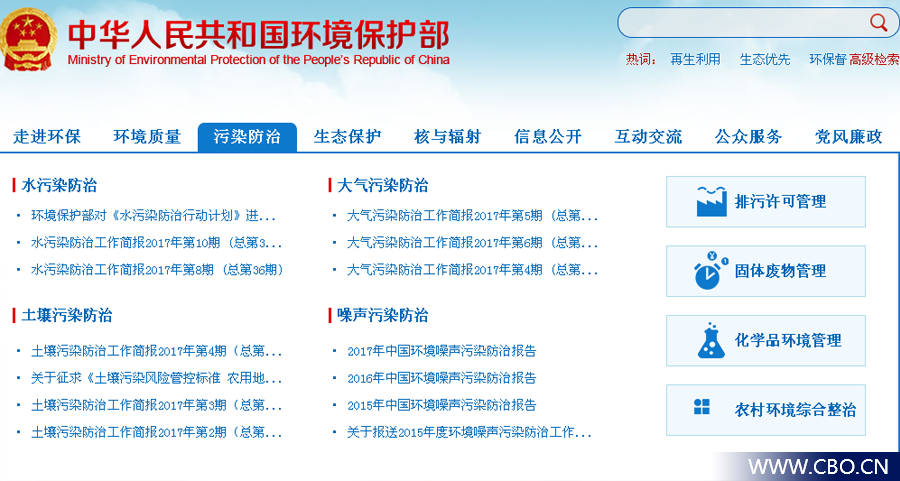The height and width of the screenshot is (481, 900).
Task: Click the factory icon for 排污许可管理
Action: pyautogui.click(x=711, y=201)
